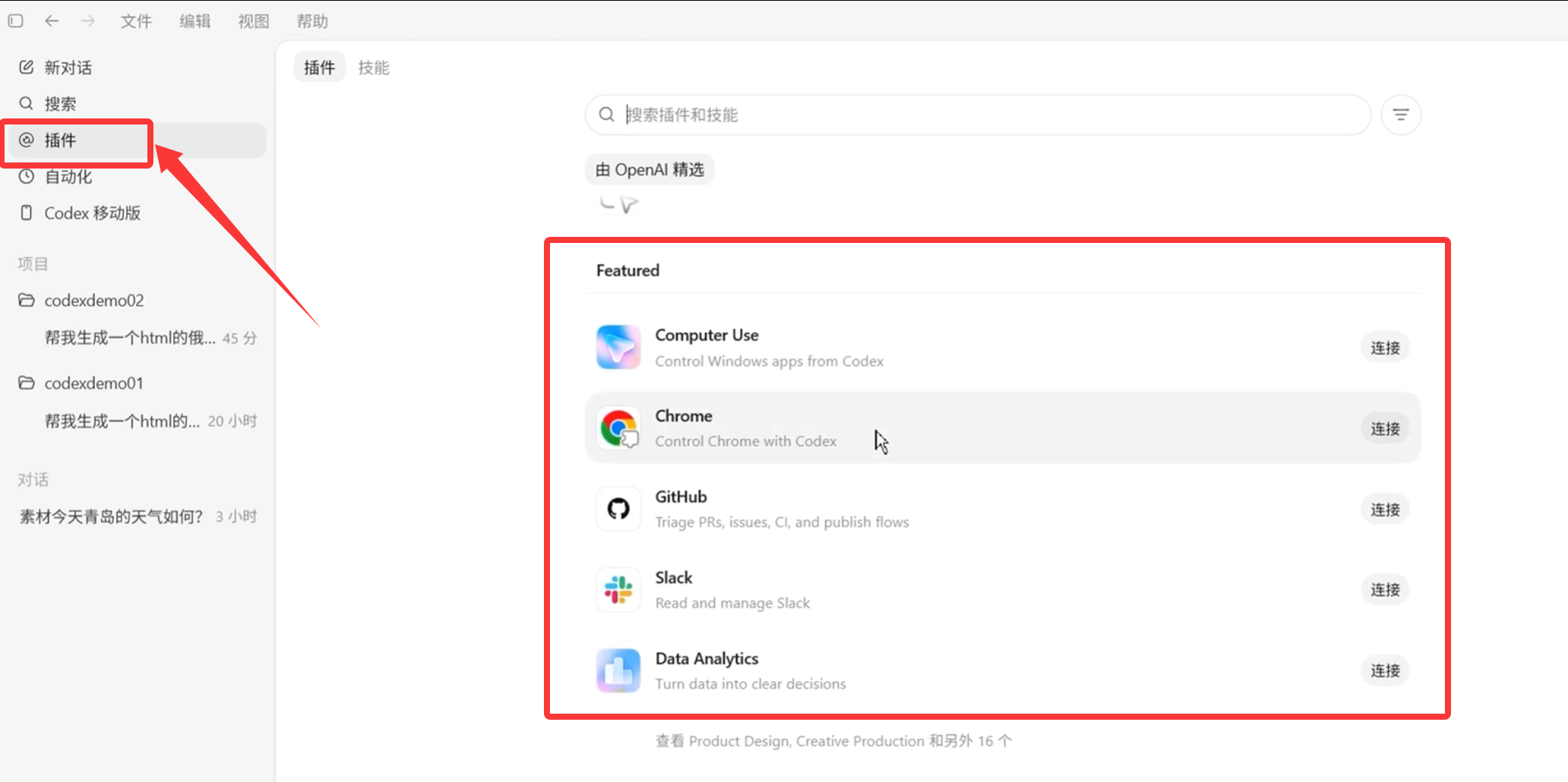Click the Computer Use plugin icon

pos(618,347)
